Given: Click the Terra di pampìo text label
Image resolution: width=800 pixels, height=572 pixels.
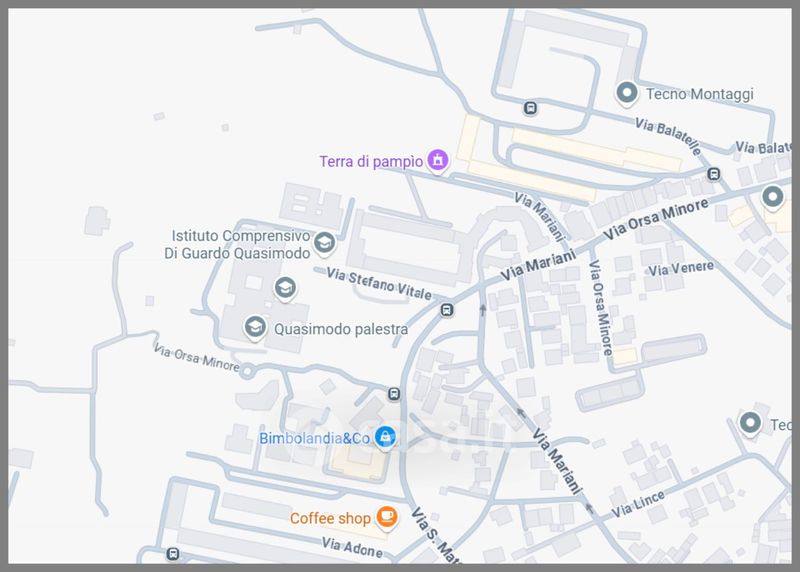Looking at the screenshot, I should (371, 162).
